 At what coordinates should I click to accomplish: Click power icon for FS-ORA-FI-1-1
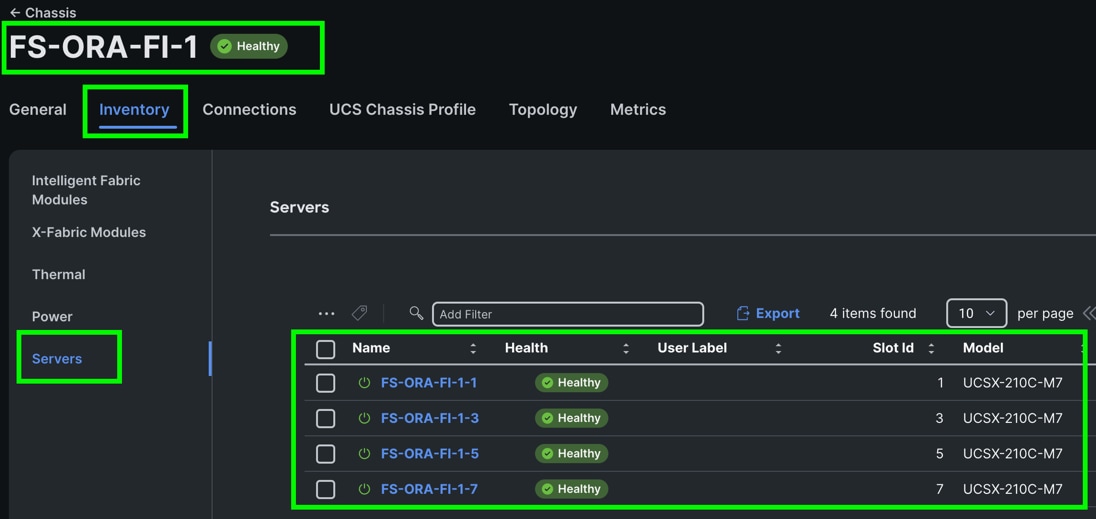pyautogui.click(x=364, y=383)
